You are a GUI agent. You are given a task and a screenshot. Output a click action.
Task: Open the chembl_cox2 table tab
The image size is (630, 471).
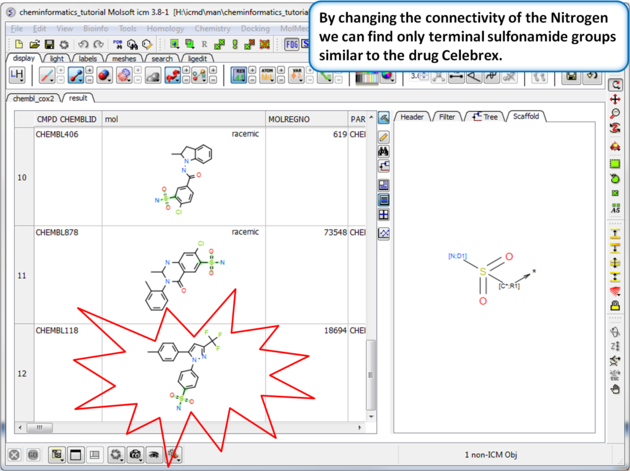(x=34, y=99)
